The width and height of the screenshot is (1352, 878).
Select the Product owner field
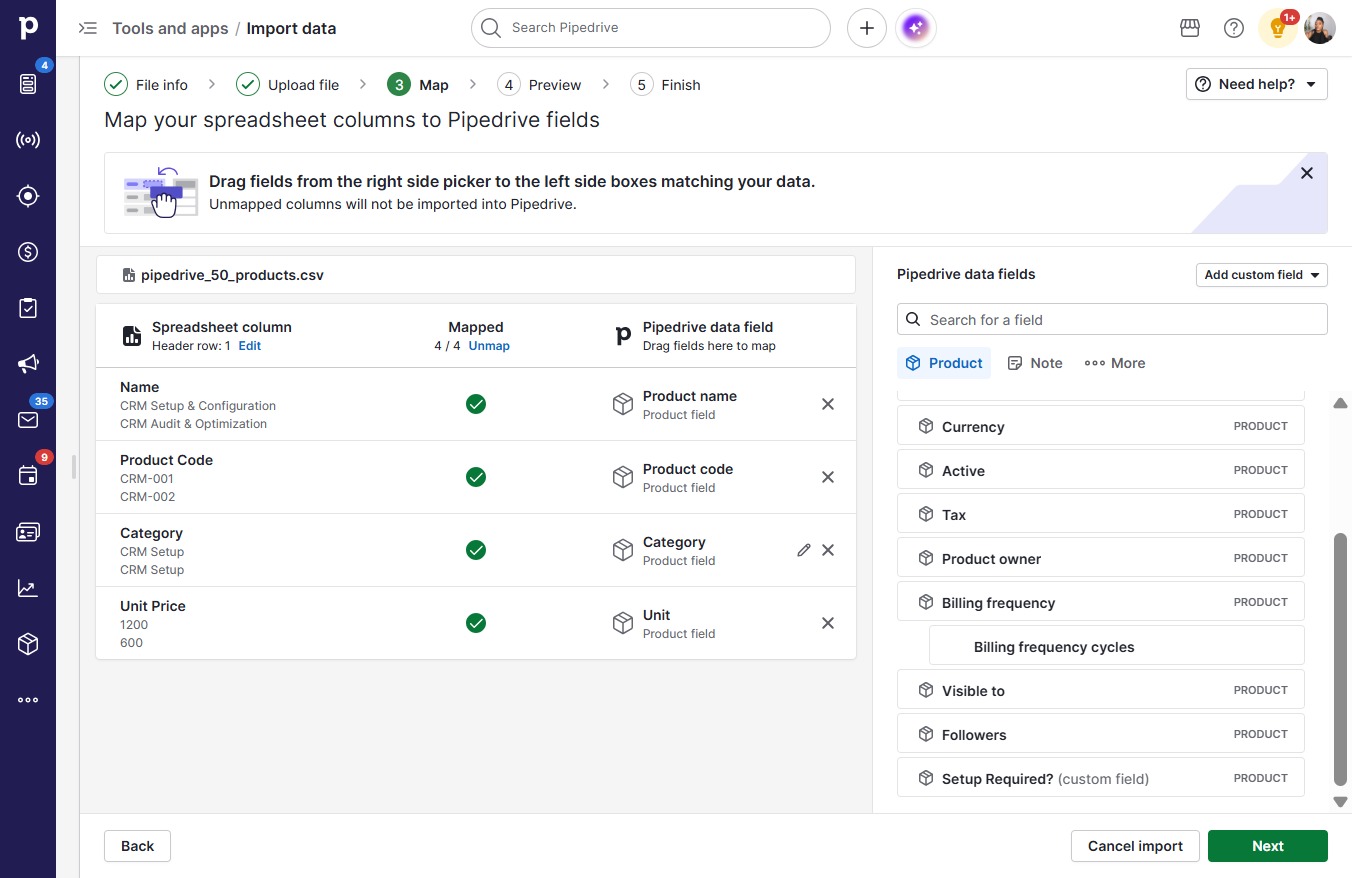[x=1101, y=558]
